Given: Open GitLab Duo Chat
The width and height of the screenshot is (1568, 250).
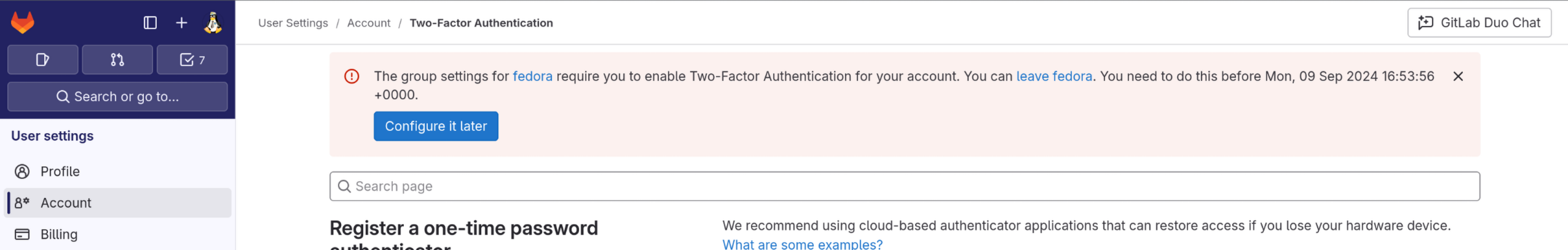Looking at the screenshot, I should click(x=1479, y=23).
